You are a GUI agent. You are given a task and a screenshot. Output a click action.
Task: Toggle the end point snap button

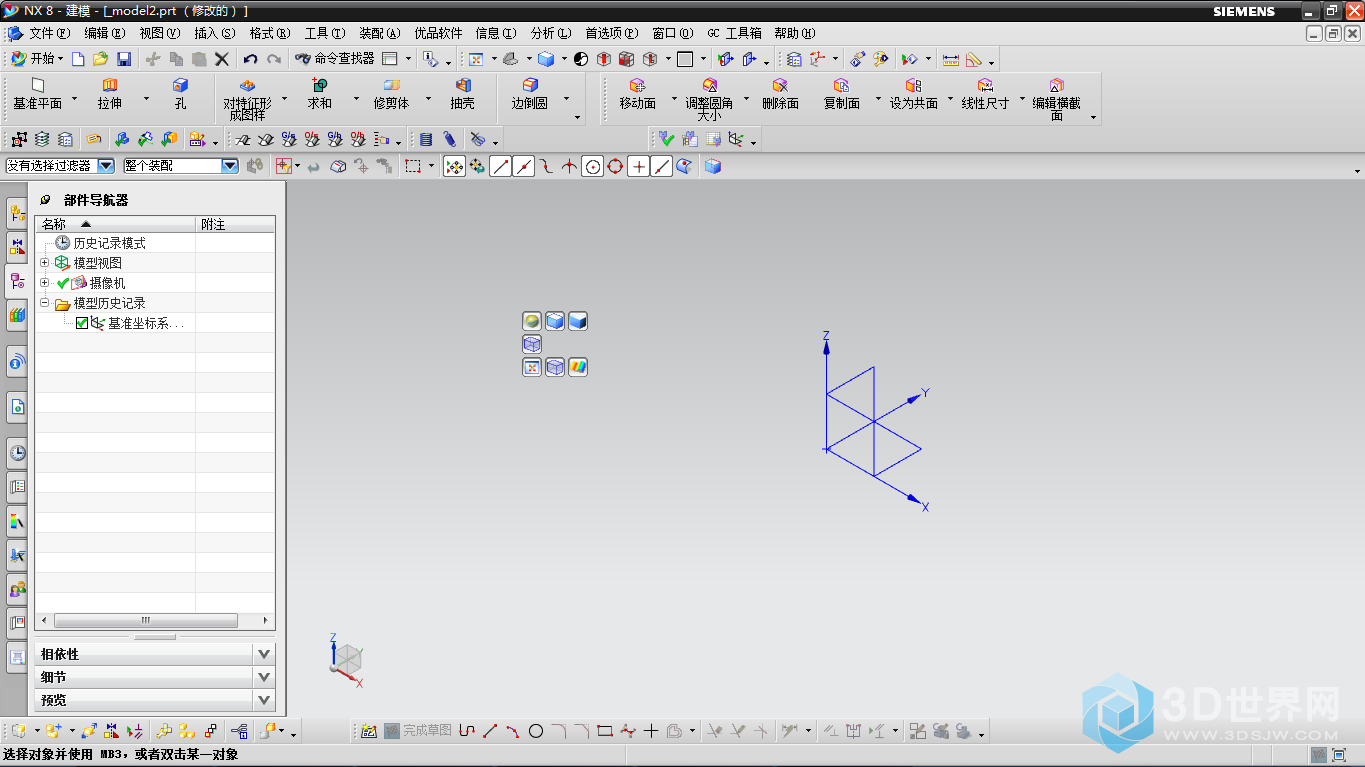(x=501, y=167)
